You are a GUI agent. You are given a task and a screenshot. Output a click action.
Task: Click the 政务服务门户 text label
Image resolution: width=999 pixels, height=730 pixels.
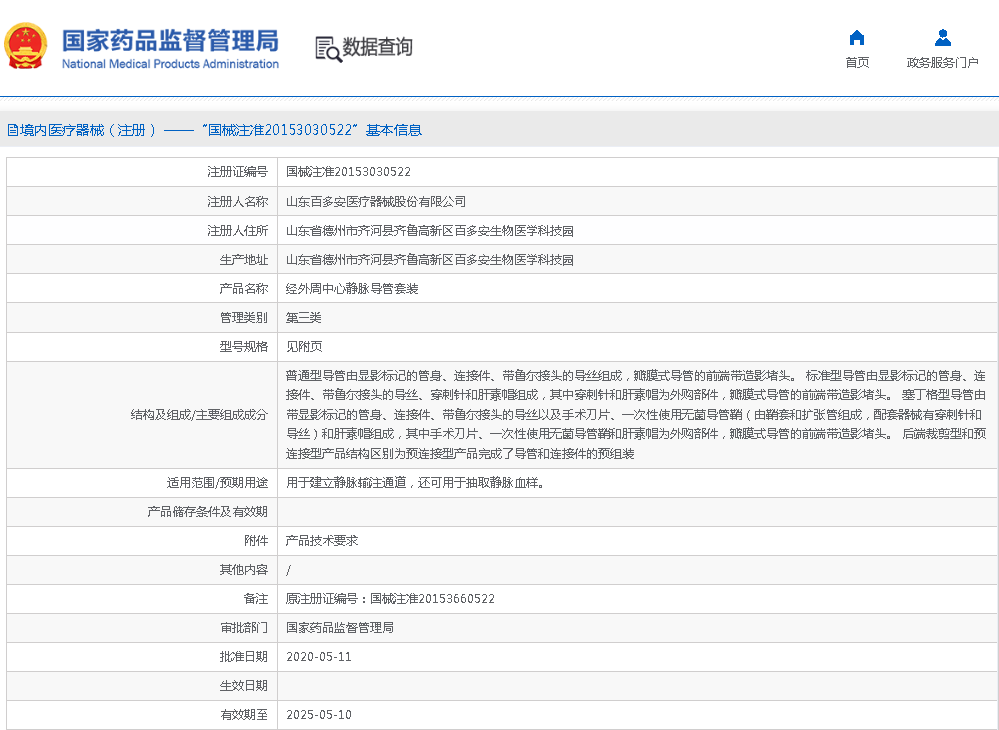(942, 62)
